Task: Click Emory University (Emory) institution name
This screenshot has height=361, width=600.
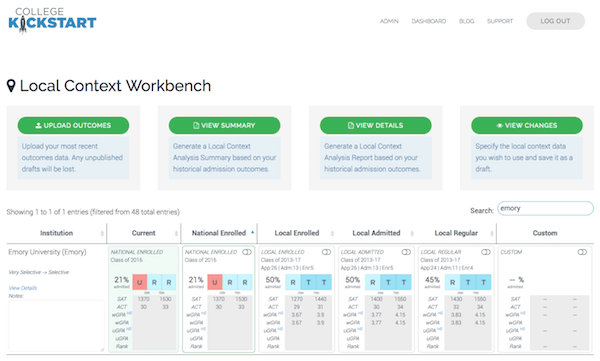Action: [x=47, y=252]
